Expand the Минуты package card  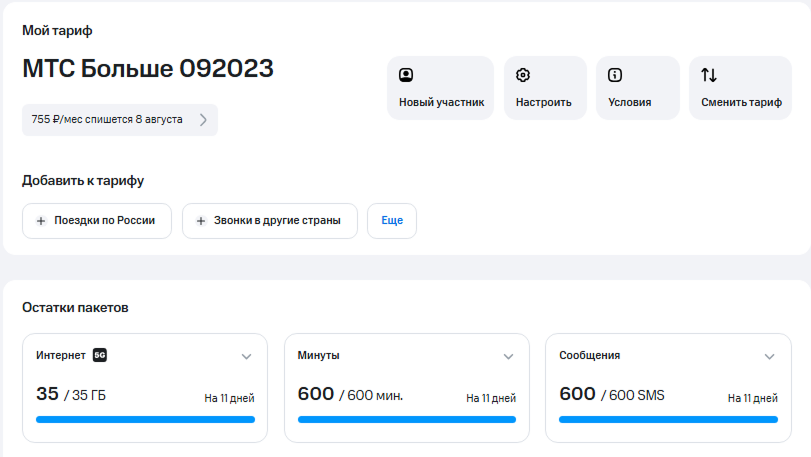pyautogui.click(x=508, y=356)
